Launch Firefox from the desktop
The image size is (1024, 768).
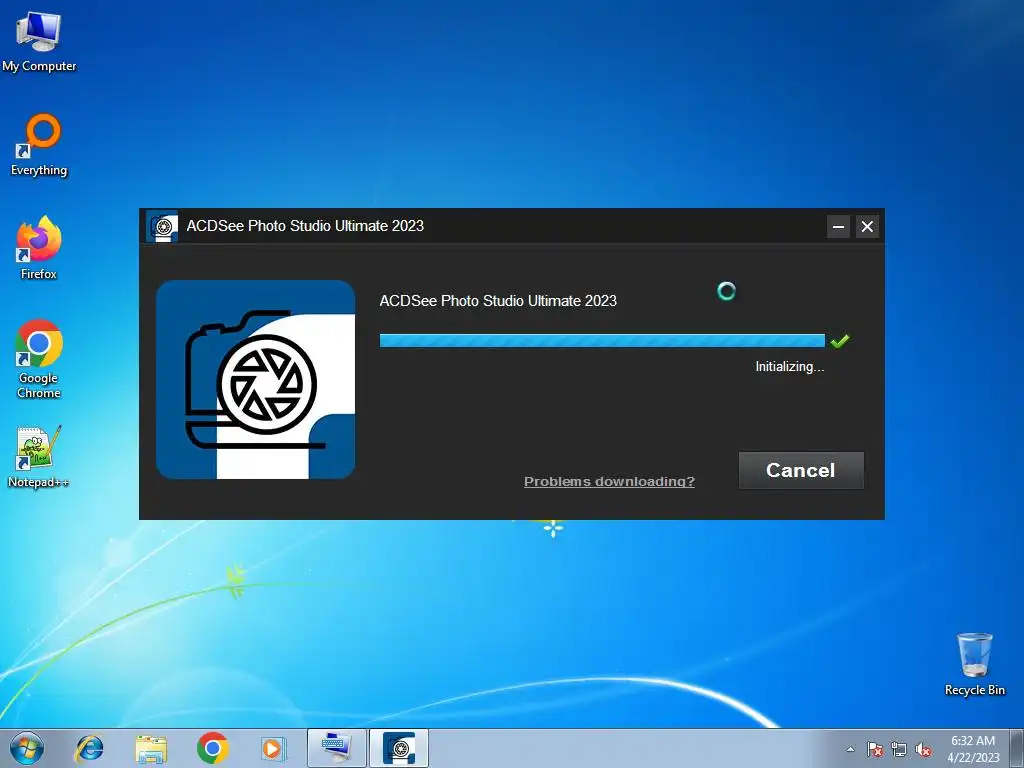[x=39, y=248]
